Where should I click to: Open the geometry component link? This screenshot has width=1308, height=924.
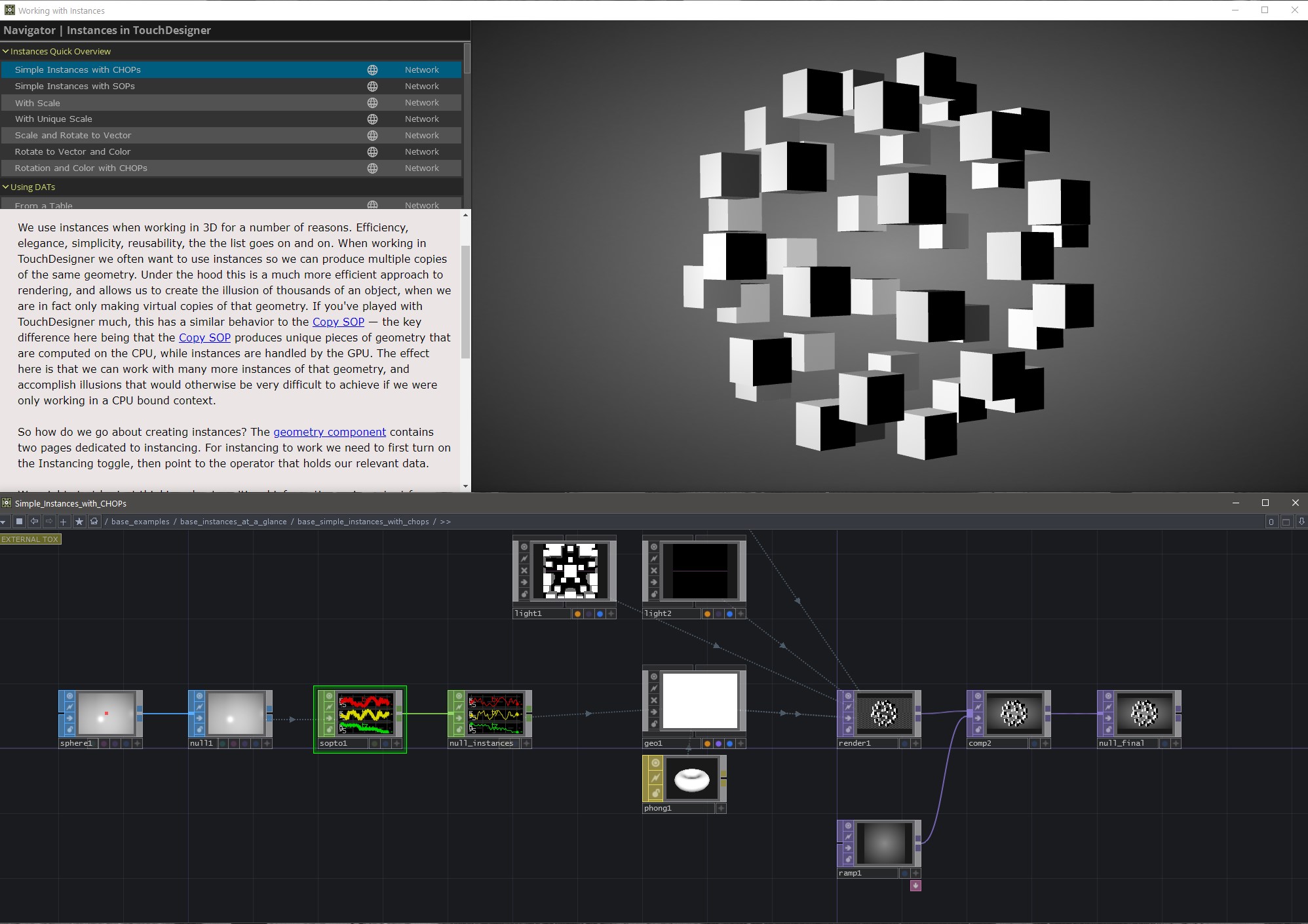coord(330,432)
